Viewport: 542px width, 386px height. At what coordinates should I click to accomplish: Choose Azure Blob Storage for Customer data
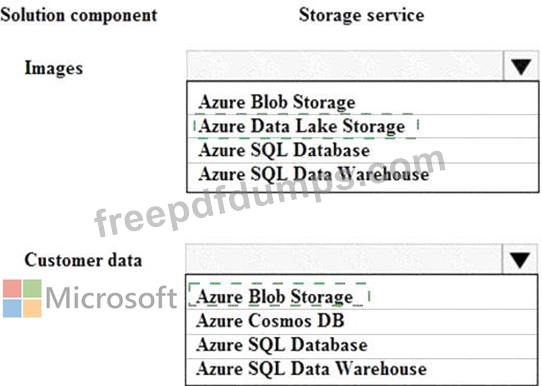pyautogui.click(x=362, y=296)
